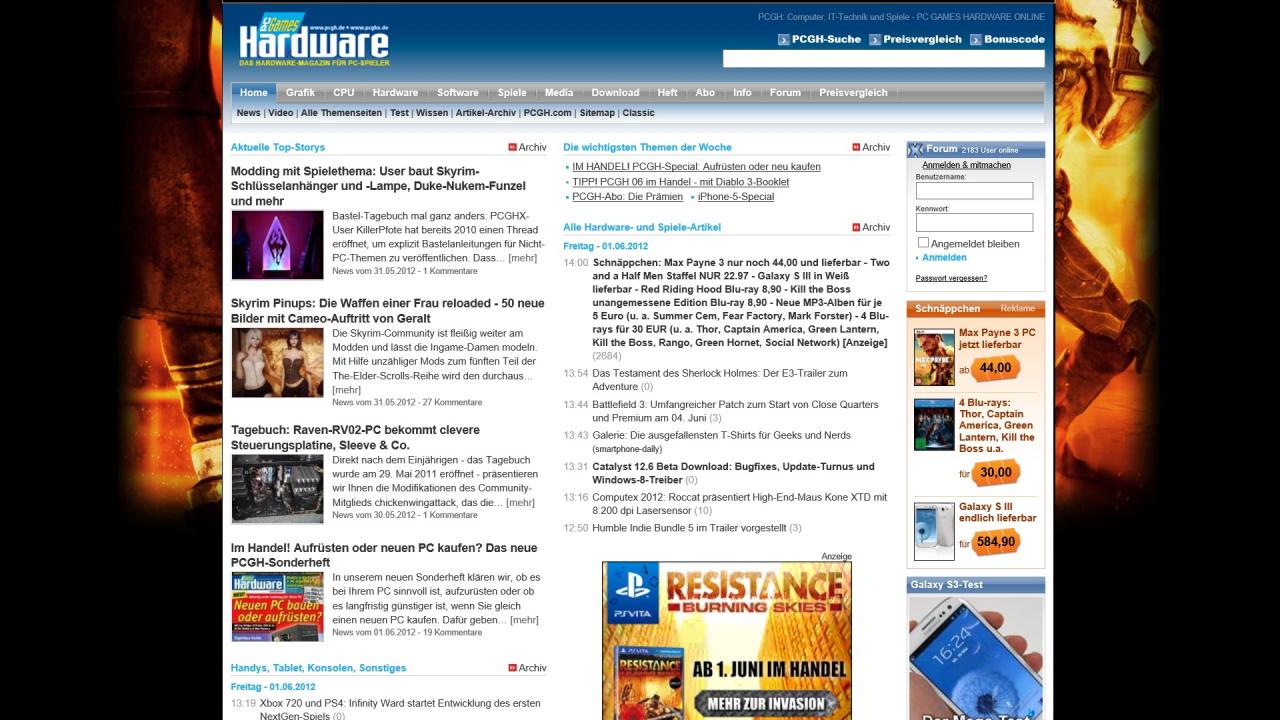Enable the Angemeldet bleiben checkbox
This screenshot has width=1280, height=720.
pyautogui.click(x=923, y=243)
